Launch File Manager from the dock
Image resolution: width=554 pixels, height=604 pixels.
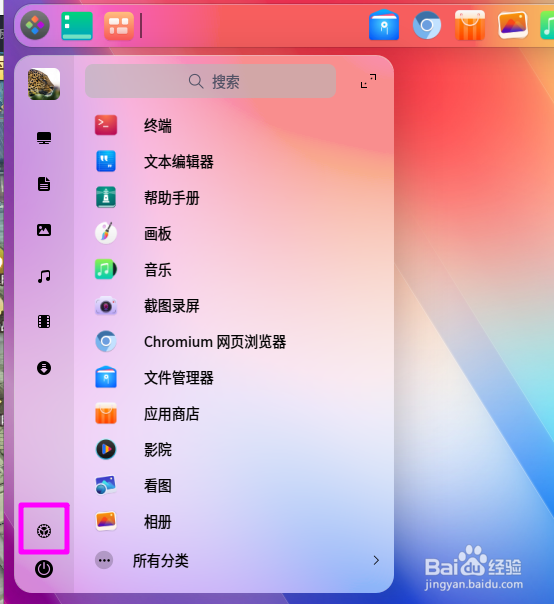pyautogui.click(x=384, y=25)
